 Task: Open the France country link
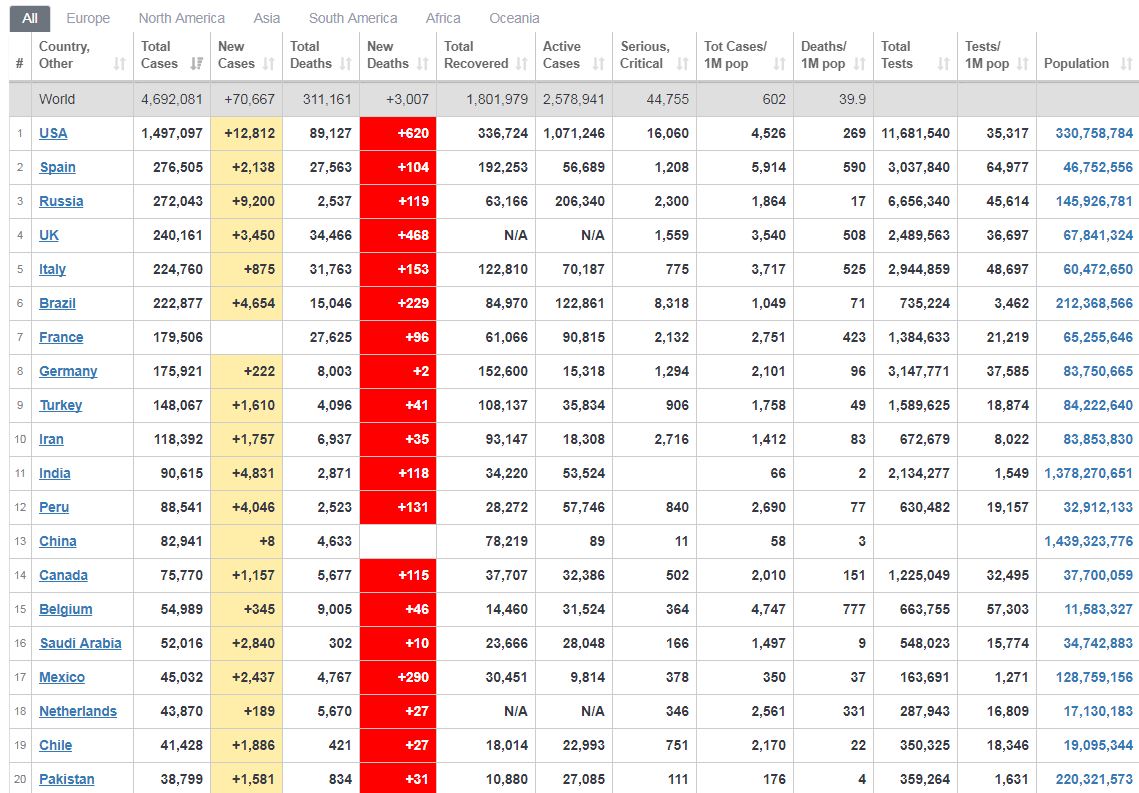click(61, 338)
